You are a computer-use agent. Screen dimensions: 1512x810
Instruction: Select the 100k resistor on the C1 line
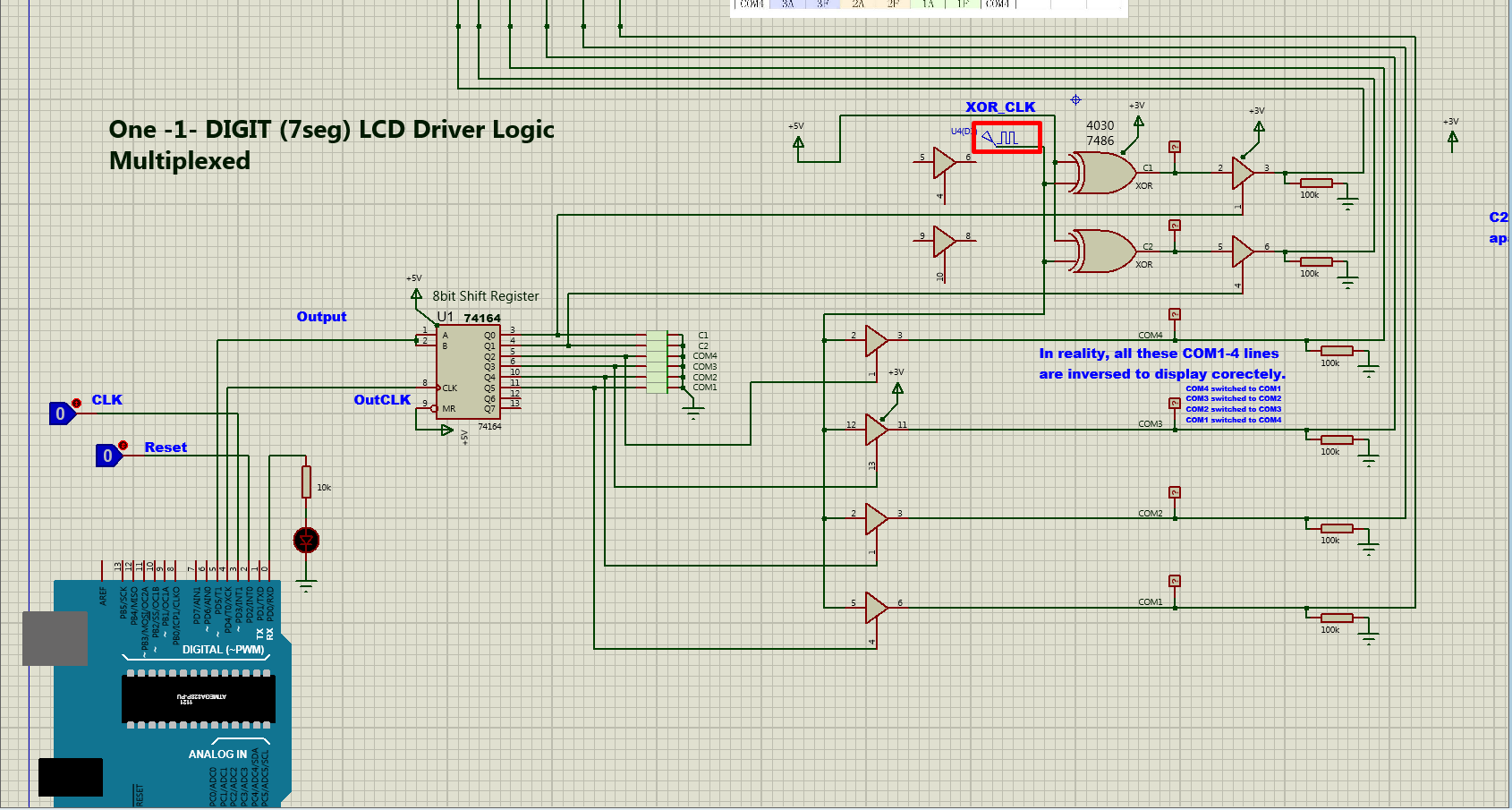click(1316, 183)
